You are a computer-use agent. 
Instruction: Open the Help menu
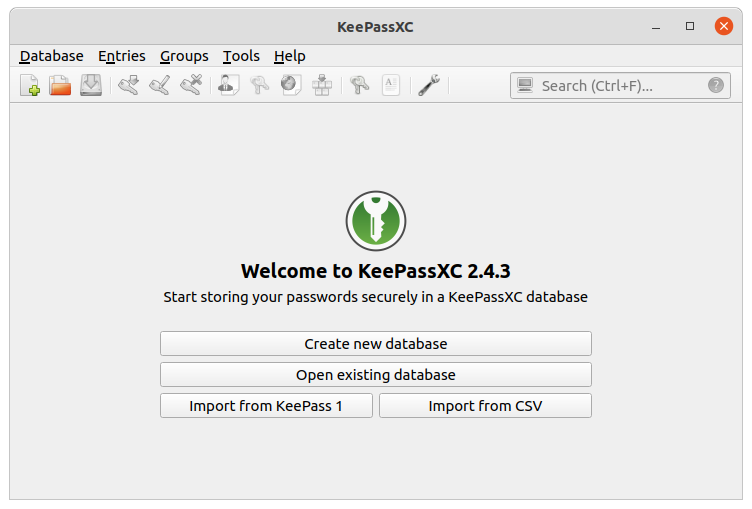[290, 56]
